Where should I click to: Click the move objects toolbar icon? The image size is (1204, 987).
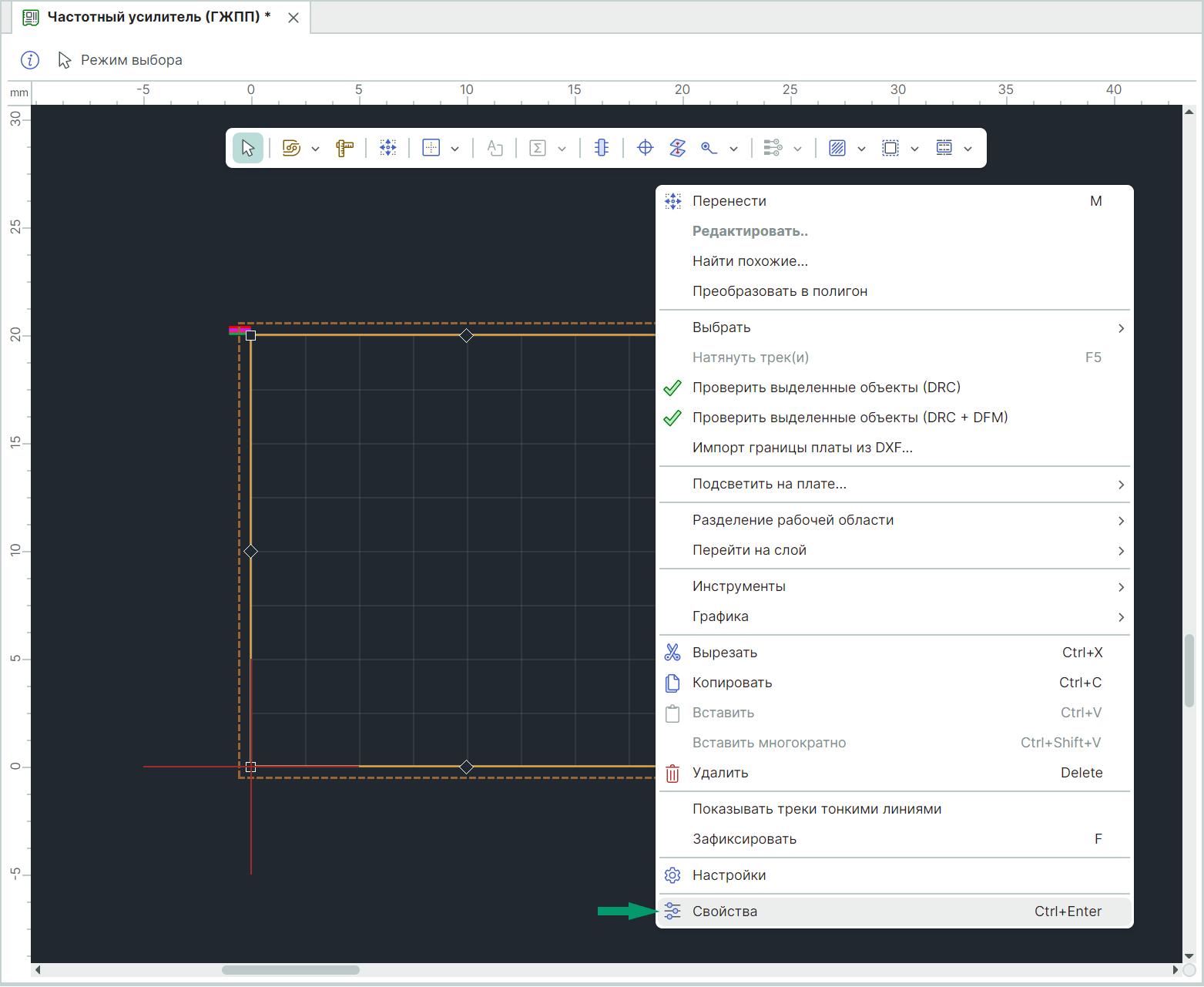[388, 148]
